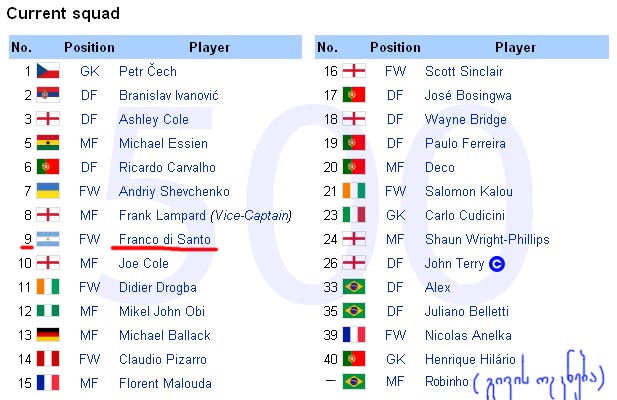Click the Ghana flag next to Michael Essien
Screen dimensions: 617x400
(48, 143)
